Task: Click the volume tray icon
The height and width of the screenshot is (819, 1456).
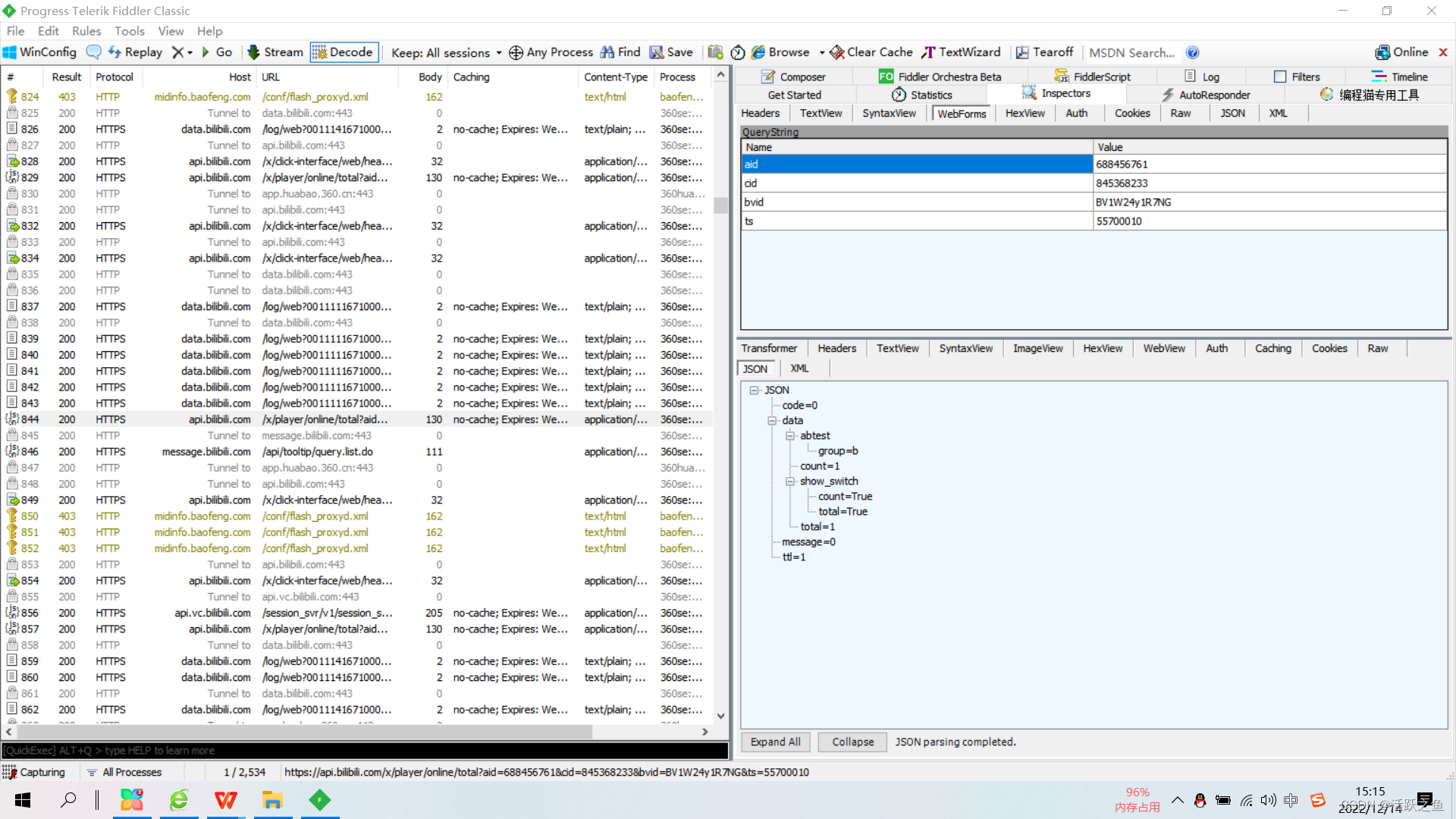Action: click(x=1268, y=800)
